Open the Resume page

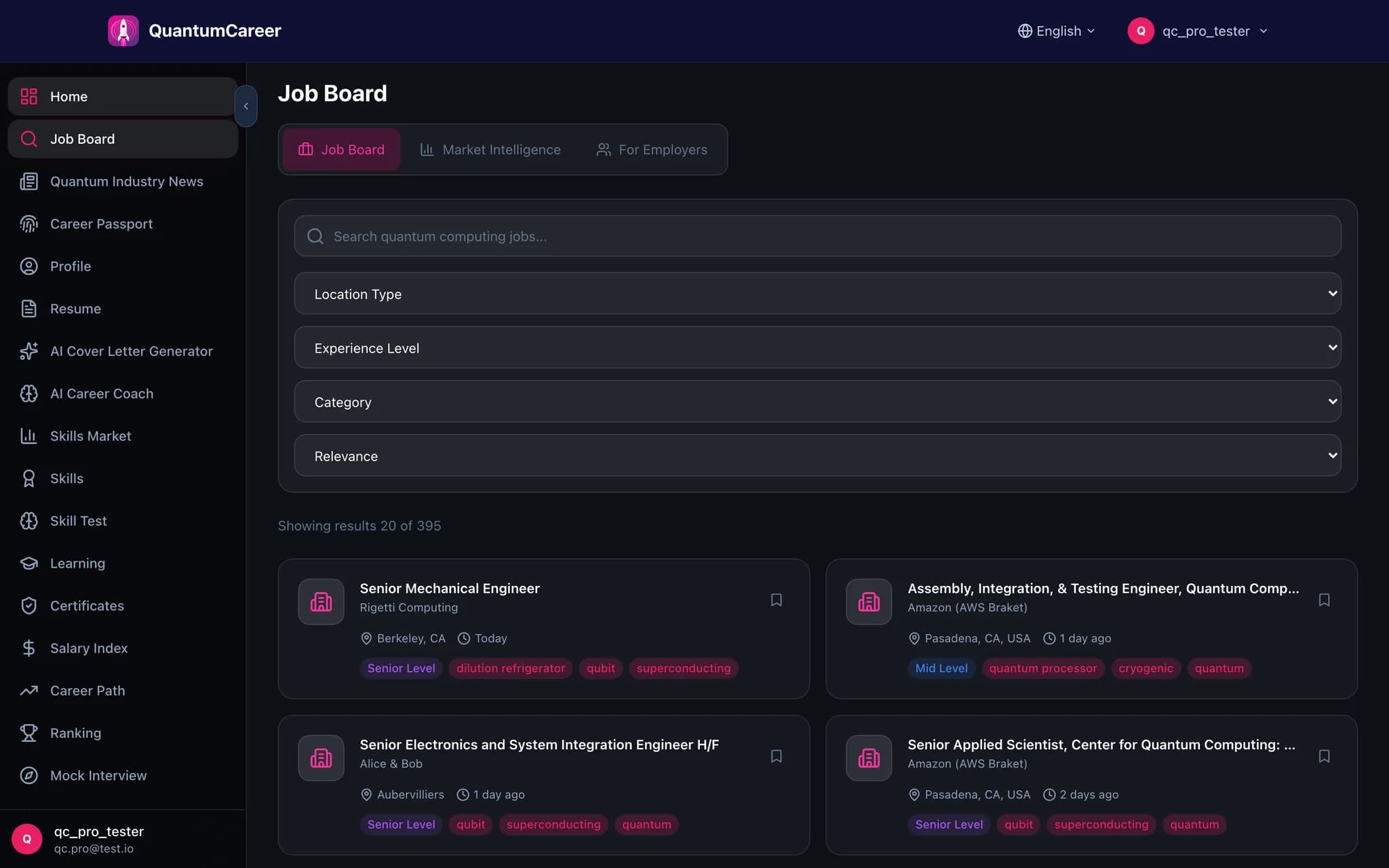[x=123, y=309]
